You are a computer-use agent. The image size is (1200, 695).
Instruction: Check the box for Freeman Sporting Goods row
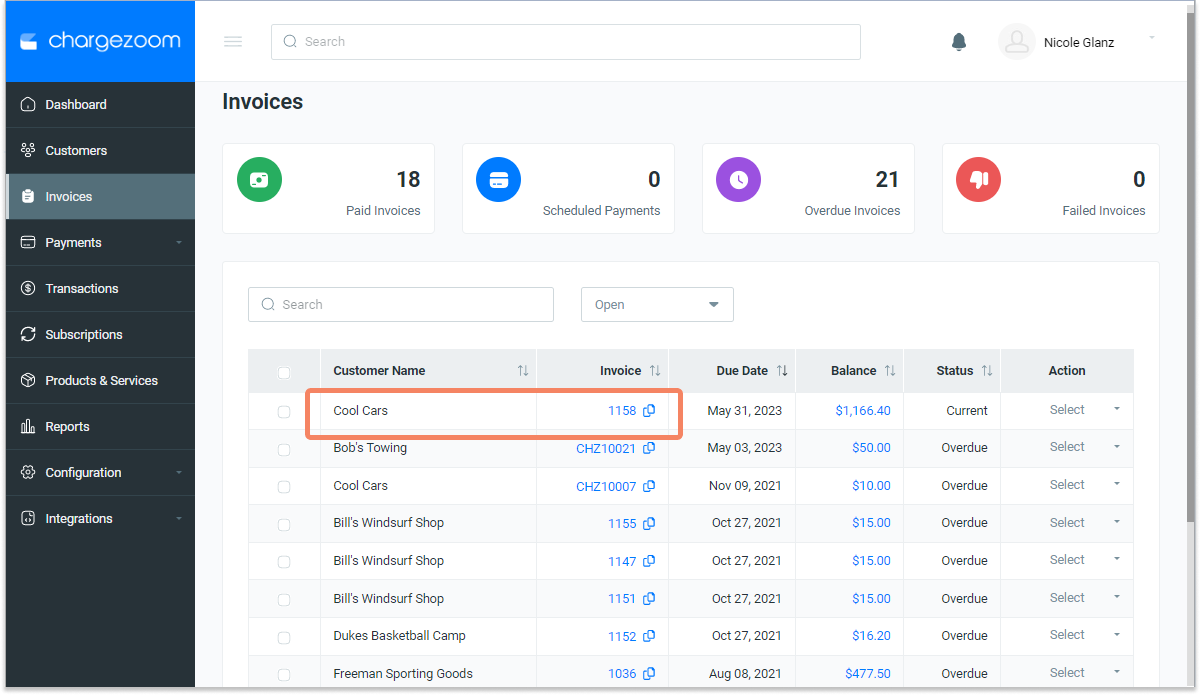(x=284, y=675)
